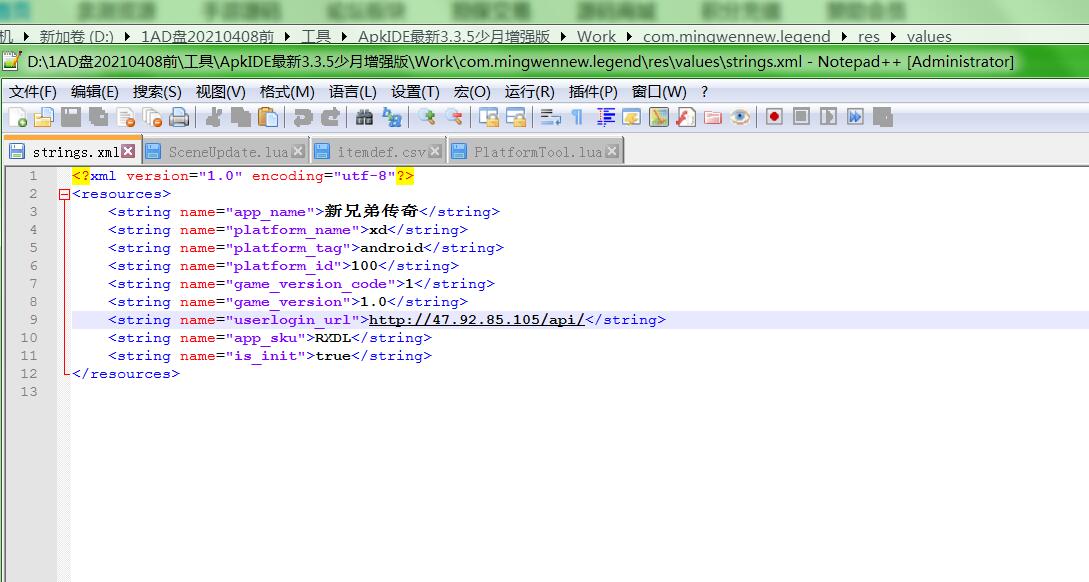1089x582 pixels.
Task: Open the http://47.92.85.105/api/ link
Action: pyautogui.click(x=476, y=320)
